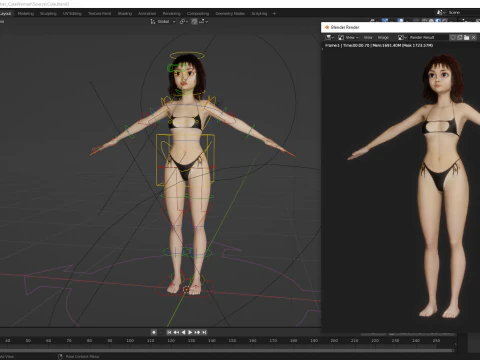Image resolution: width=480 pixels, height=360 pixels.
Task: Toggle fake user shield for Render Result
Action: (x=453, y=38)
